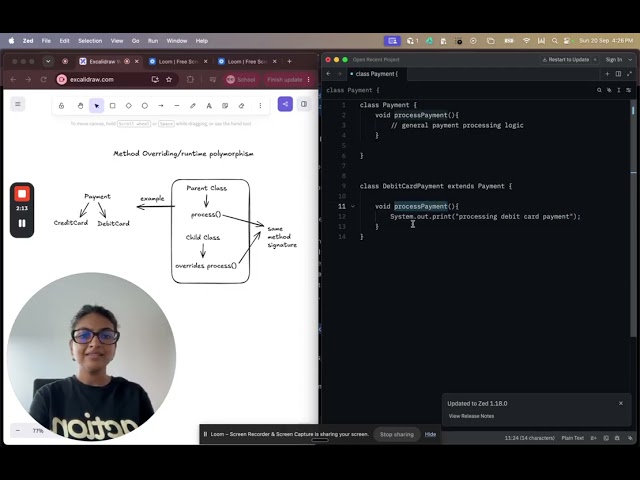Click Sign In in Zed
Image resolution: width=640 pixels, height=480 pixels.
[614, 60]
